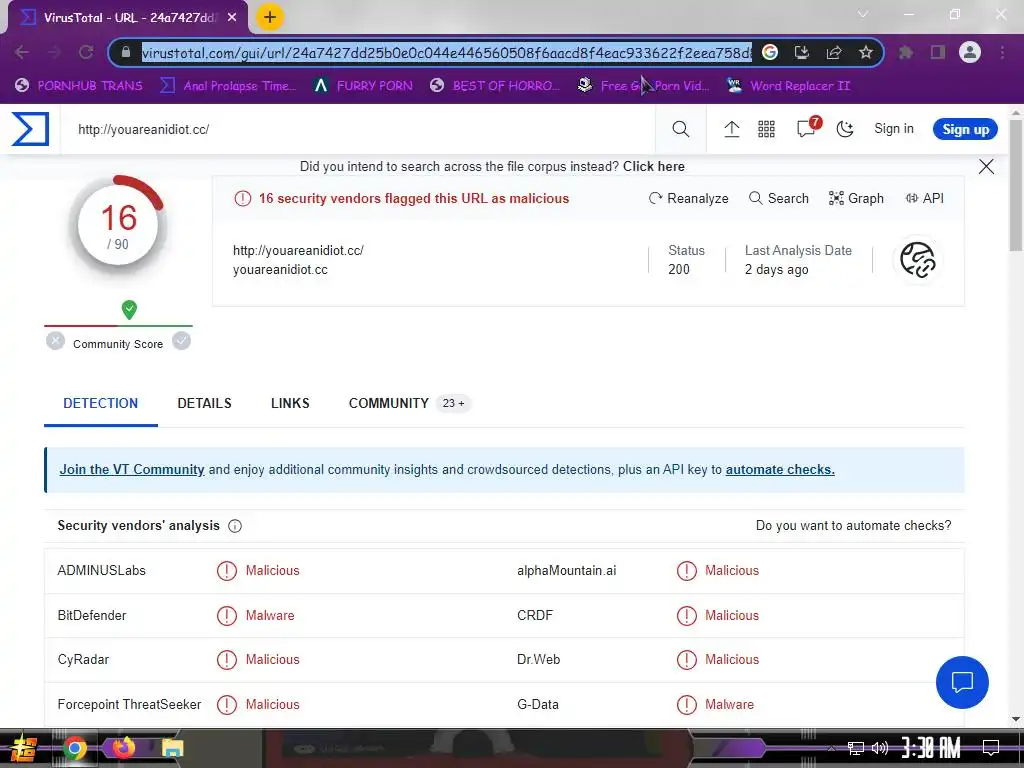Click the taskbar network icon
The height and width of the screenshot is (768, 1024).
point(856,748)
